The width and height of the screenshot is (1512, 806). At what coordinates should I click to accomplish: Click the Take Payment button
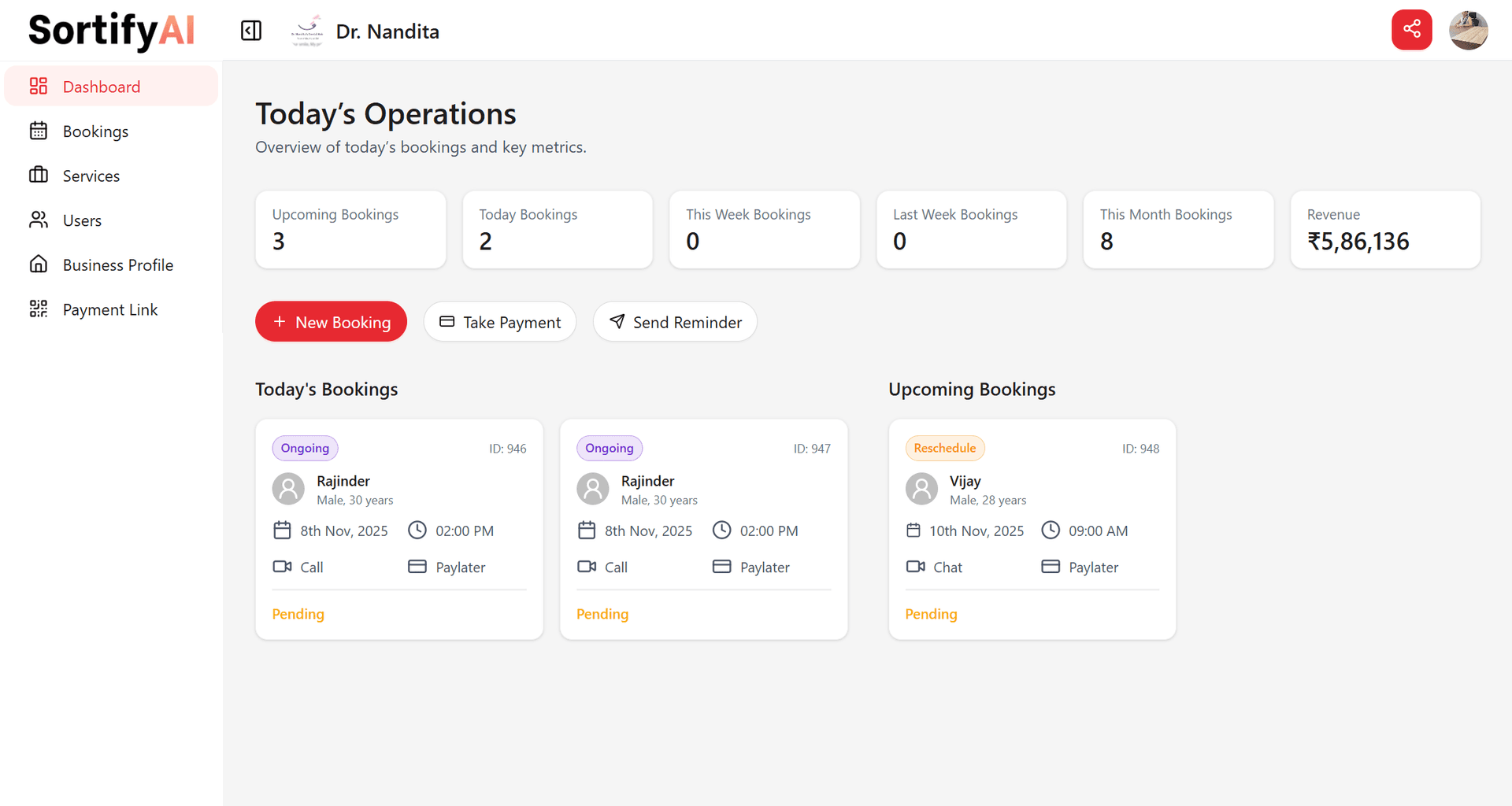[x=499, y=322]
